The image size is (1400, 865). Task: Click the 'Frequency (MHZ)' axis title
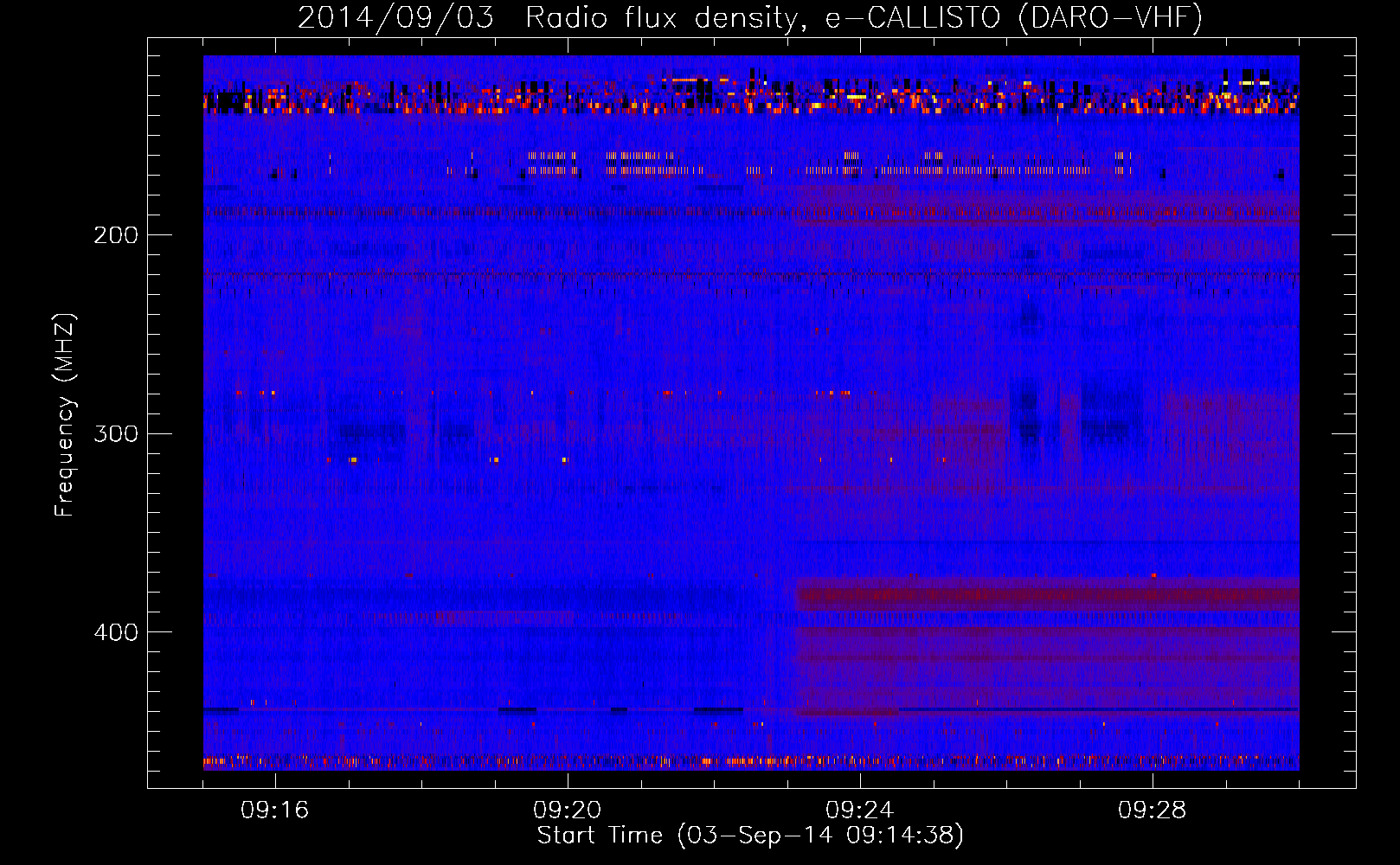(65, 414)
